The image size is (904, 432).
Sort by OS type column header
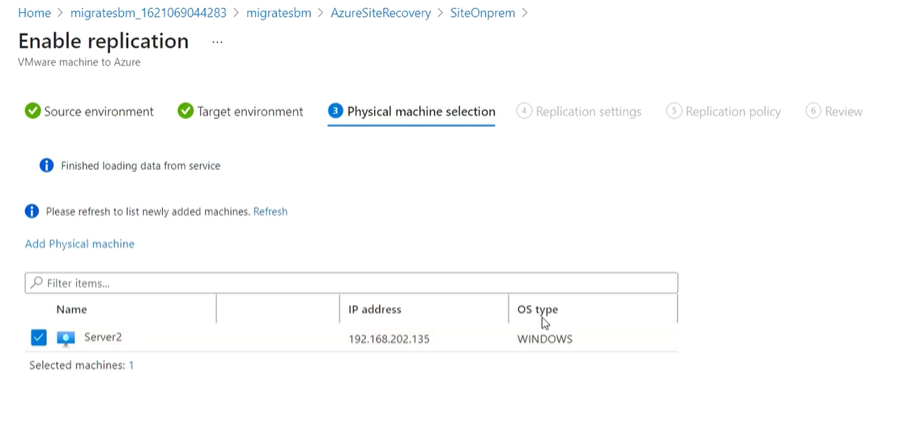pos(537,310)
